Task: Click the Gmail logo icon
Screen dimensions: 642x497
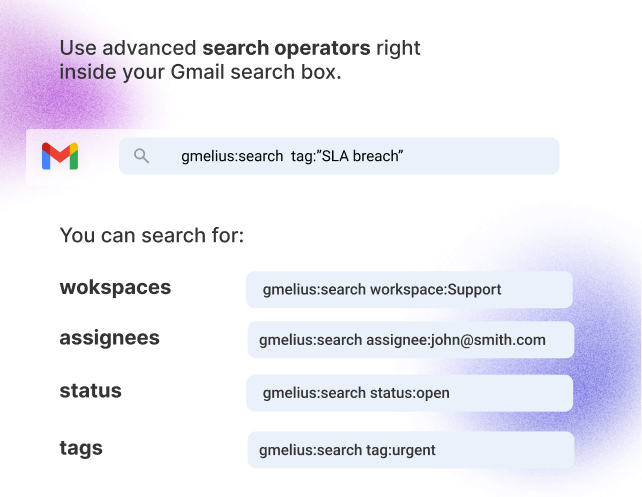Action: tap(60, 156)
